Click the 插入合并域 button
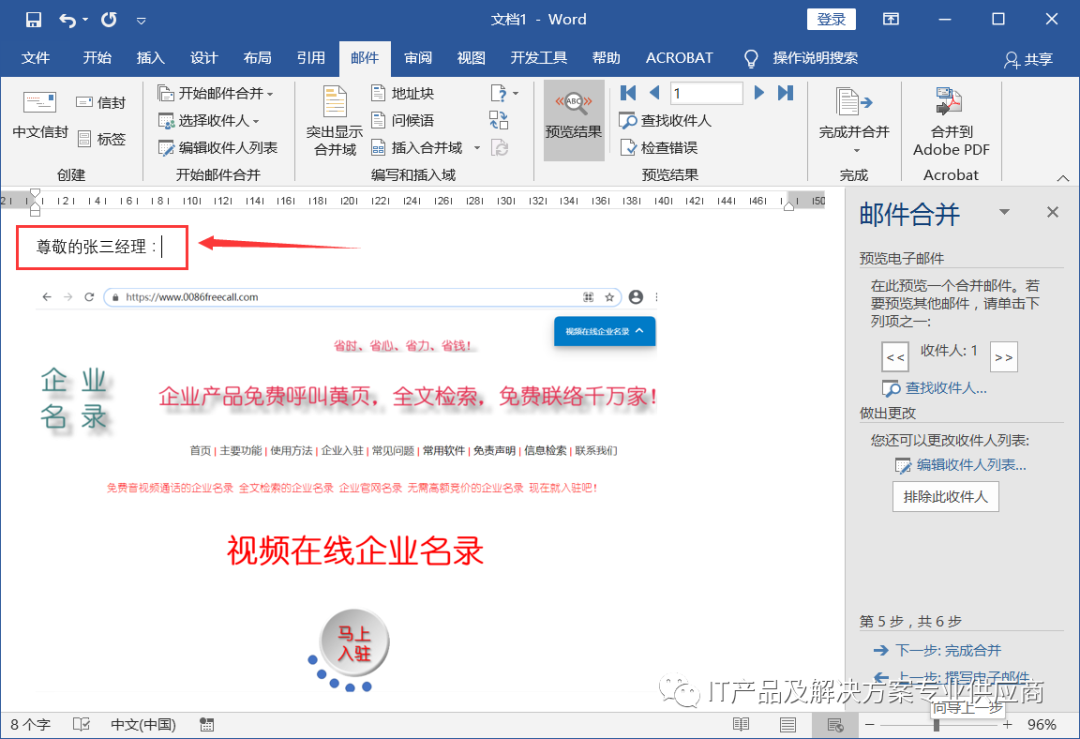 tap(417, 147)
